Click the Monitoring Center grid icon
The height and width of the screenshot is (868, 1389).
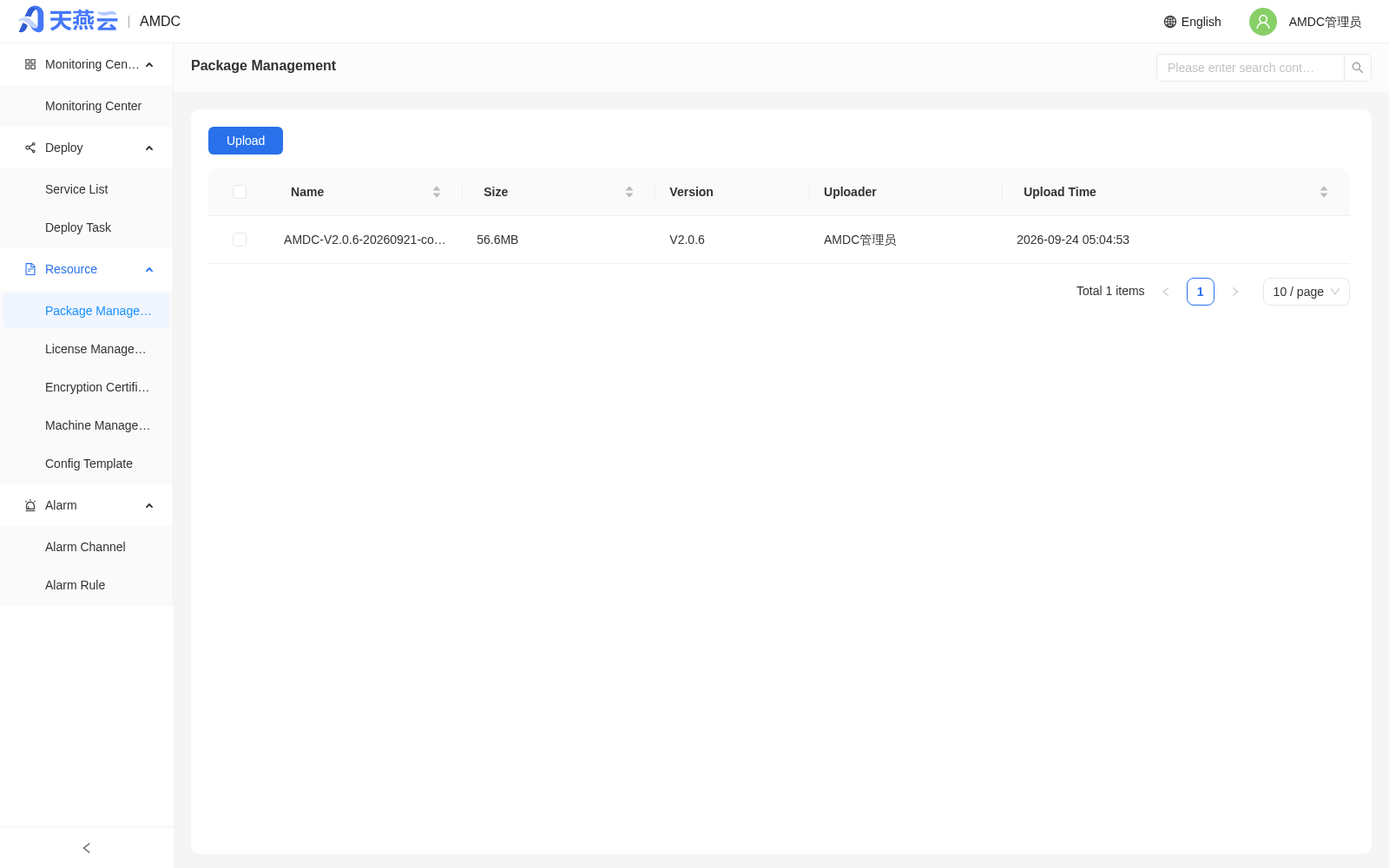coord(30,64)
